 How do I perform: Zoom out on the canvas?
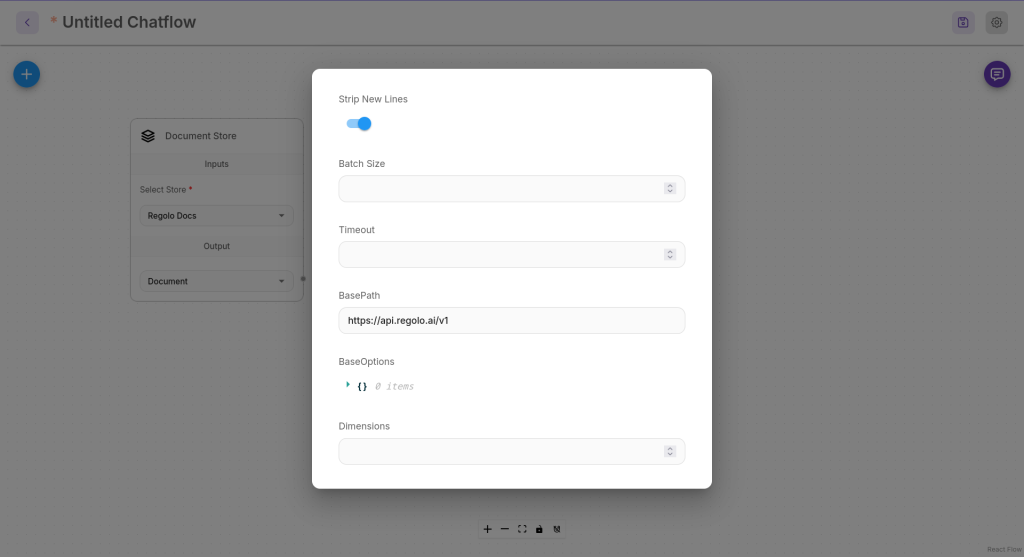(x=505, y=529)
